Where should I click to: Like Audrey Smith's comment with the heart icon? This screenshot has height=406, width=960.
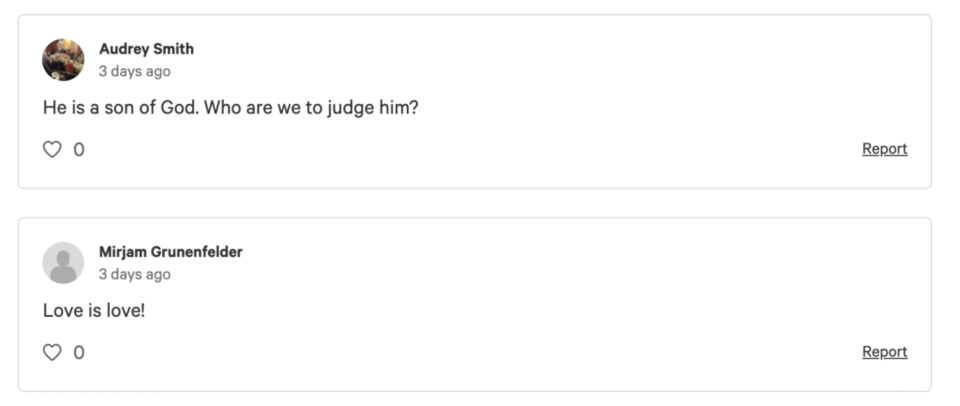click(x=52, y=149)
